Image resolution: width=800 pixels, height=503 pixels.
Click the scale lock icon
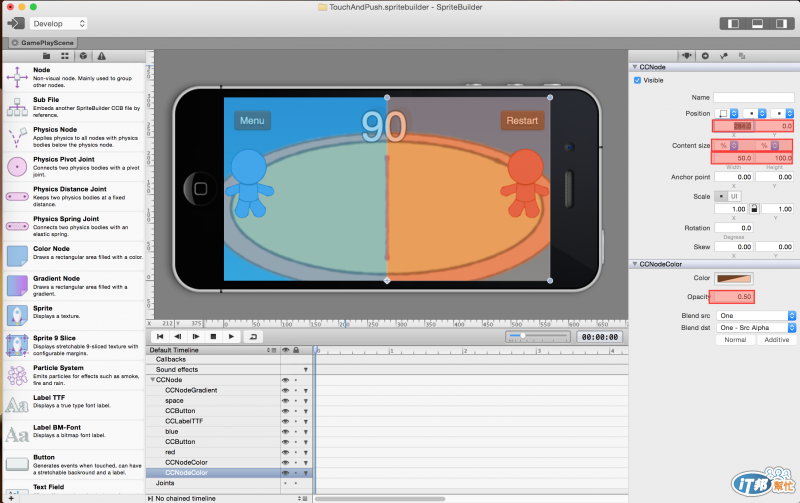pyautogui.click(x=754, y=209)
